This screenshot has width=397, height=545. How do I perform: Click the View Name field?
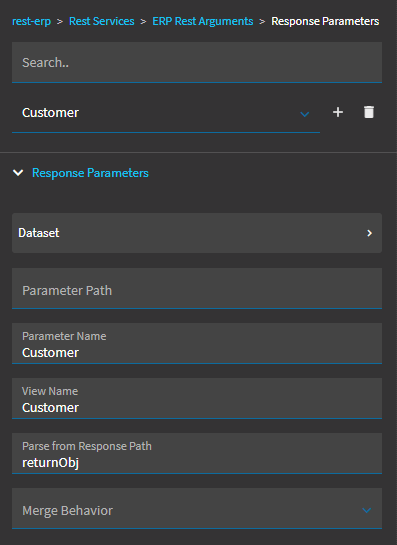197,398
